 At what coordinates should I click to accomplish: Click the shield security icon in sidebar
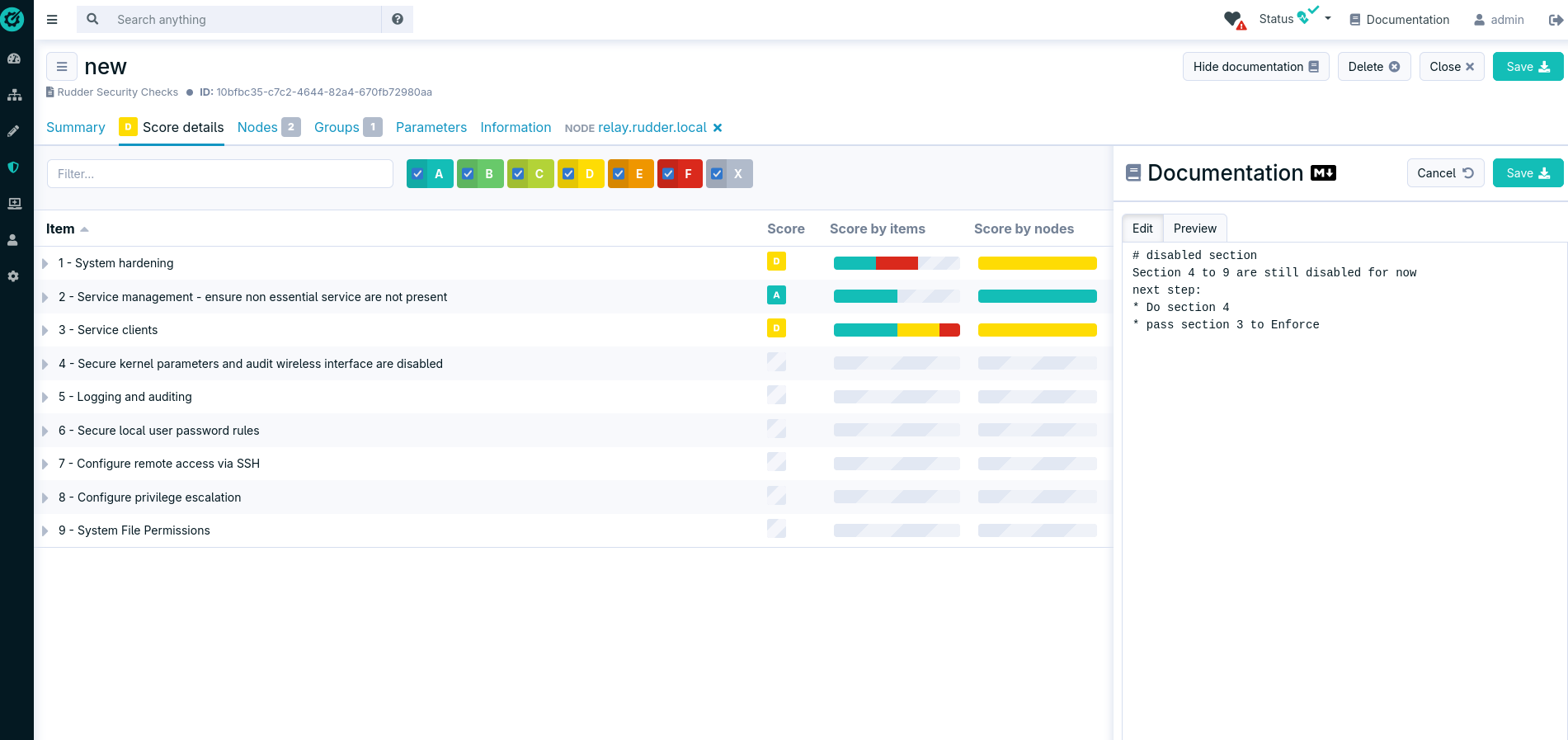(14, 167)
